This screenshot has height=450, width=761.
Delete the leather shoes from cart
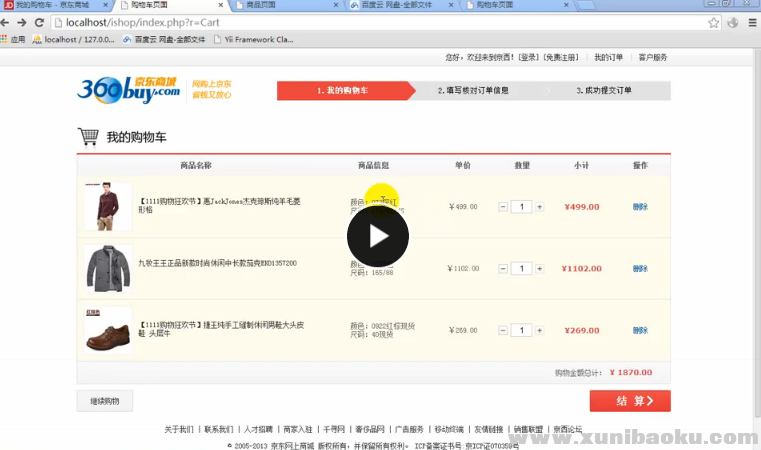coord(640,330)
